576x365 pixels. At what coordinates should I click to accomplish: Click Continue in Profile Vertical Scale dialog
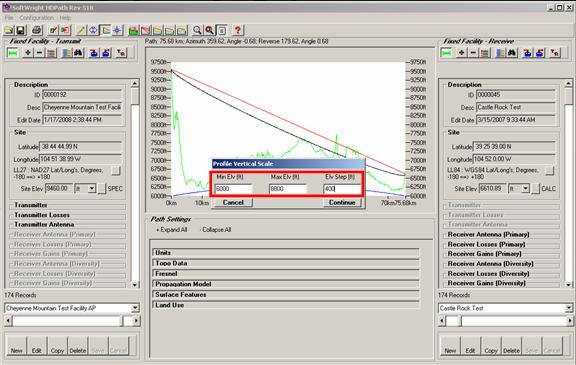pos(342,203)
